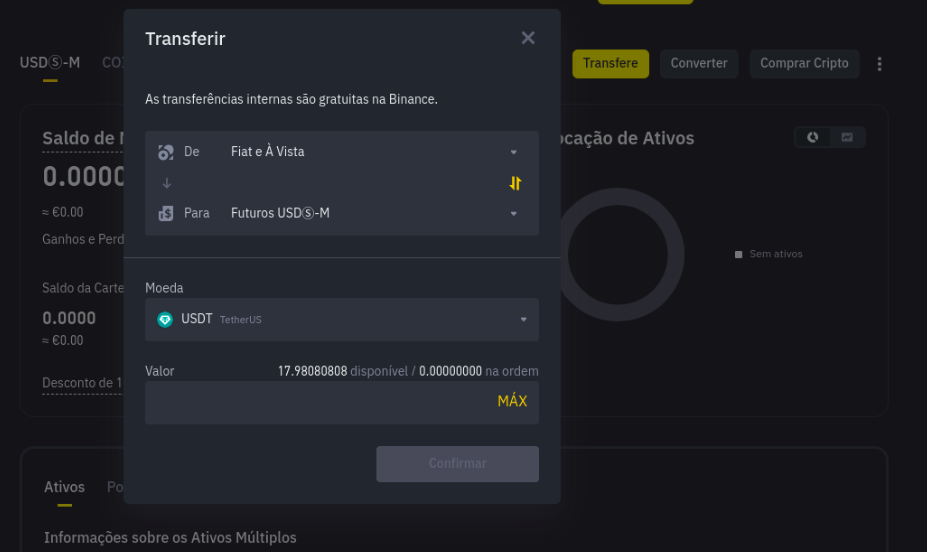Focus the Valor amount input field

319,402
